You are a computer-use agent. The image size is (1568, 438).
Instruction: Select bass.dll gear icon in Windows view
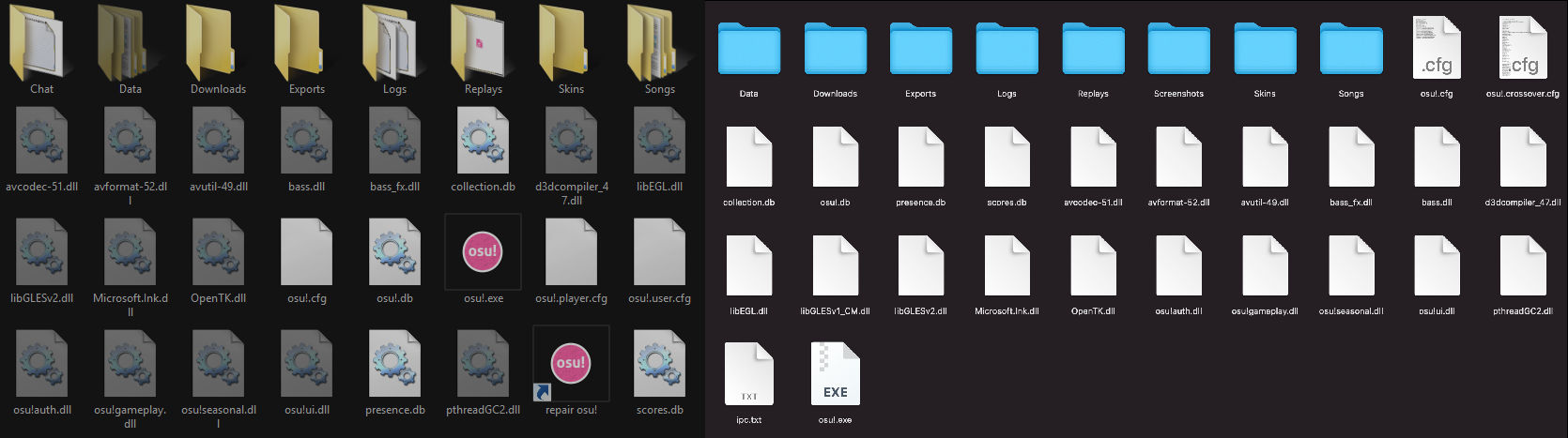tap(307, 141)
